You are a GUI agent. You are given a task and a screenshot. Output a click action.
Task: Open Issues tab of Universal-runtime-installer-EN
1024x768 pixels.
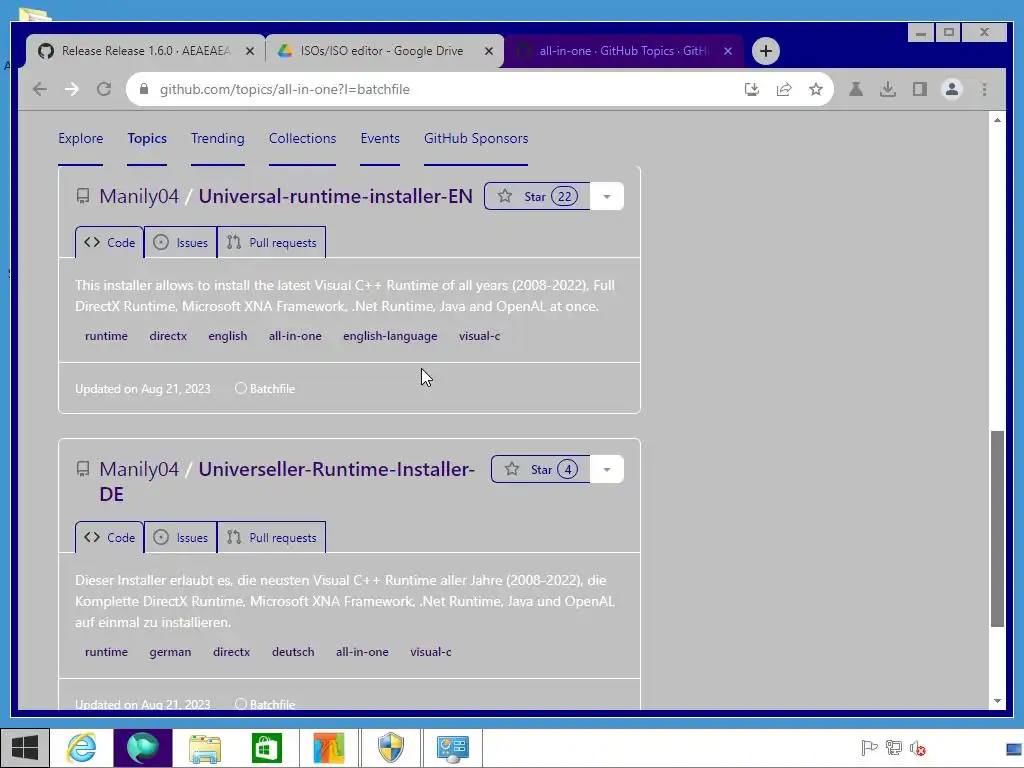click(181, 243)
